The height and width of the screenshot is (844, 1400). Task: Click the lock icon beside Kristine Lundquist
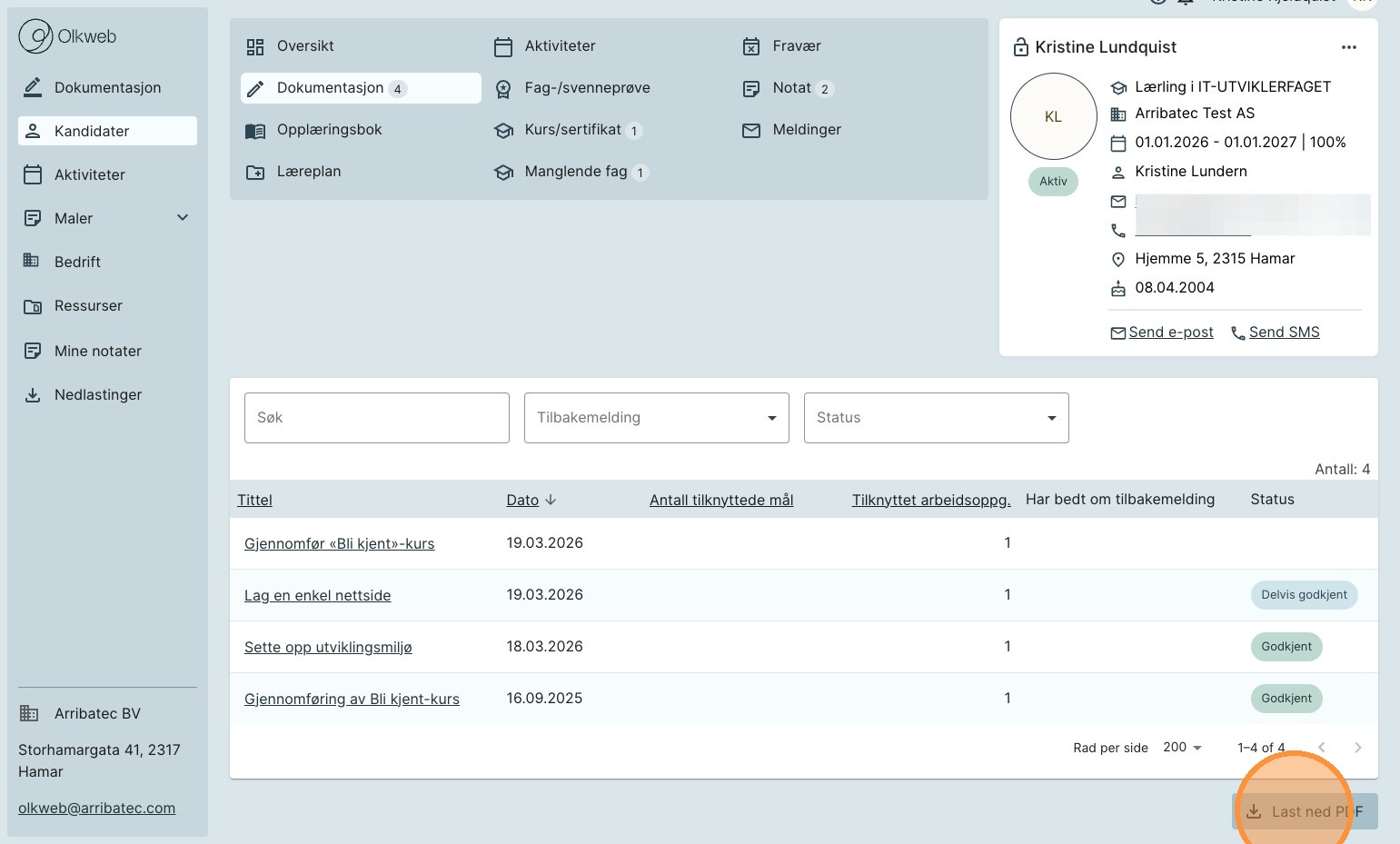click(1020, 47)
